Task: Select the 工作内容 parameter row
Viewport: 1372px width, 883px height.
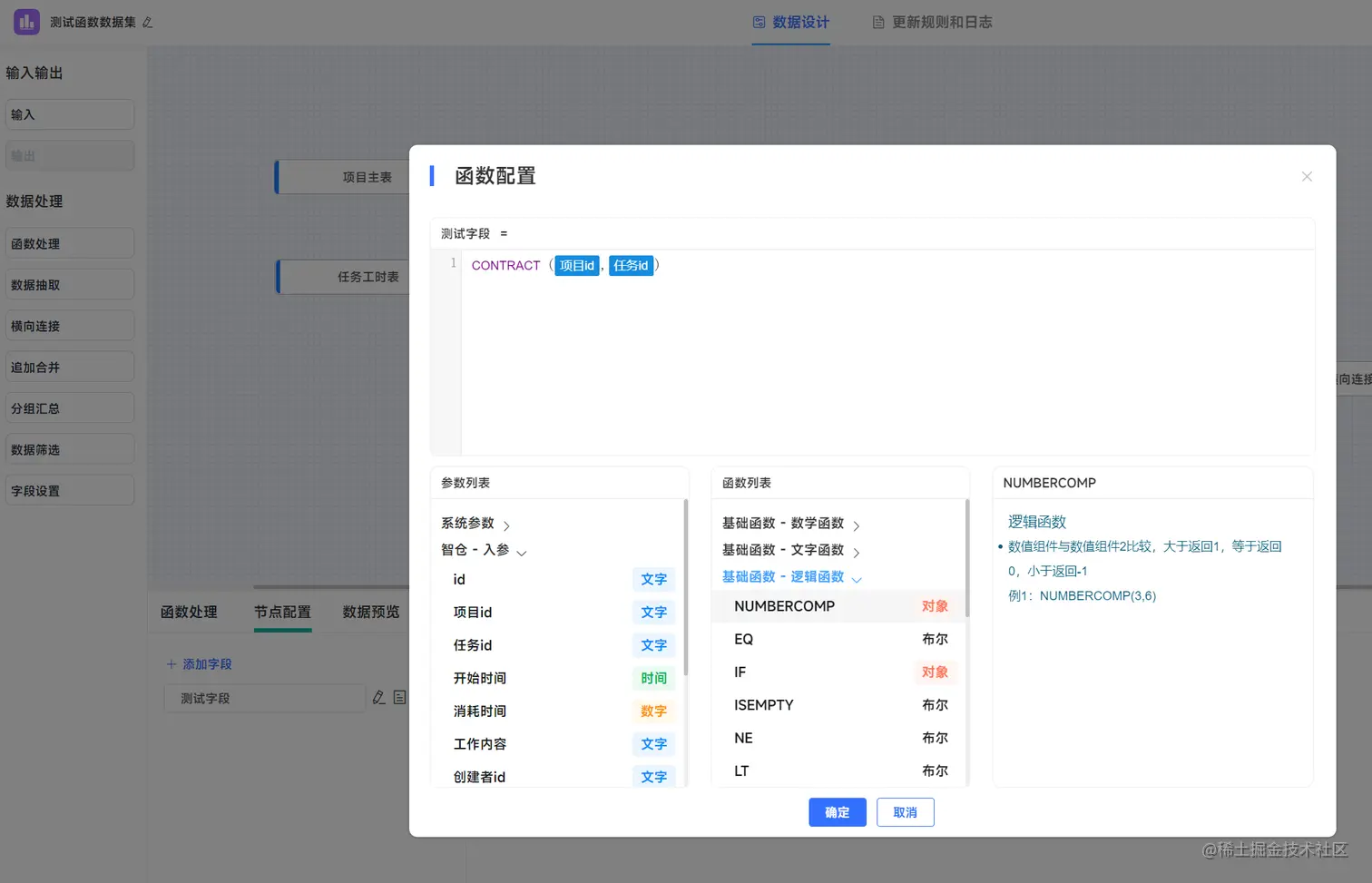Action: [x=559, y=744]
